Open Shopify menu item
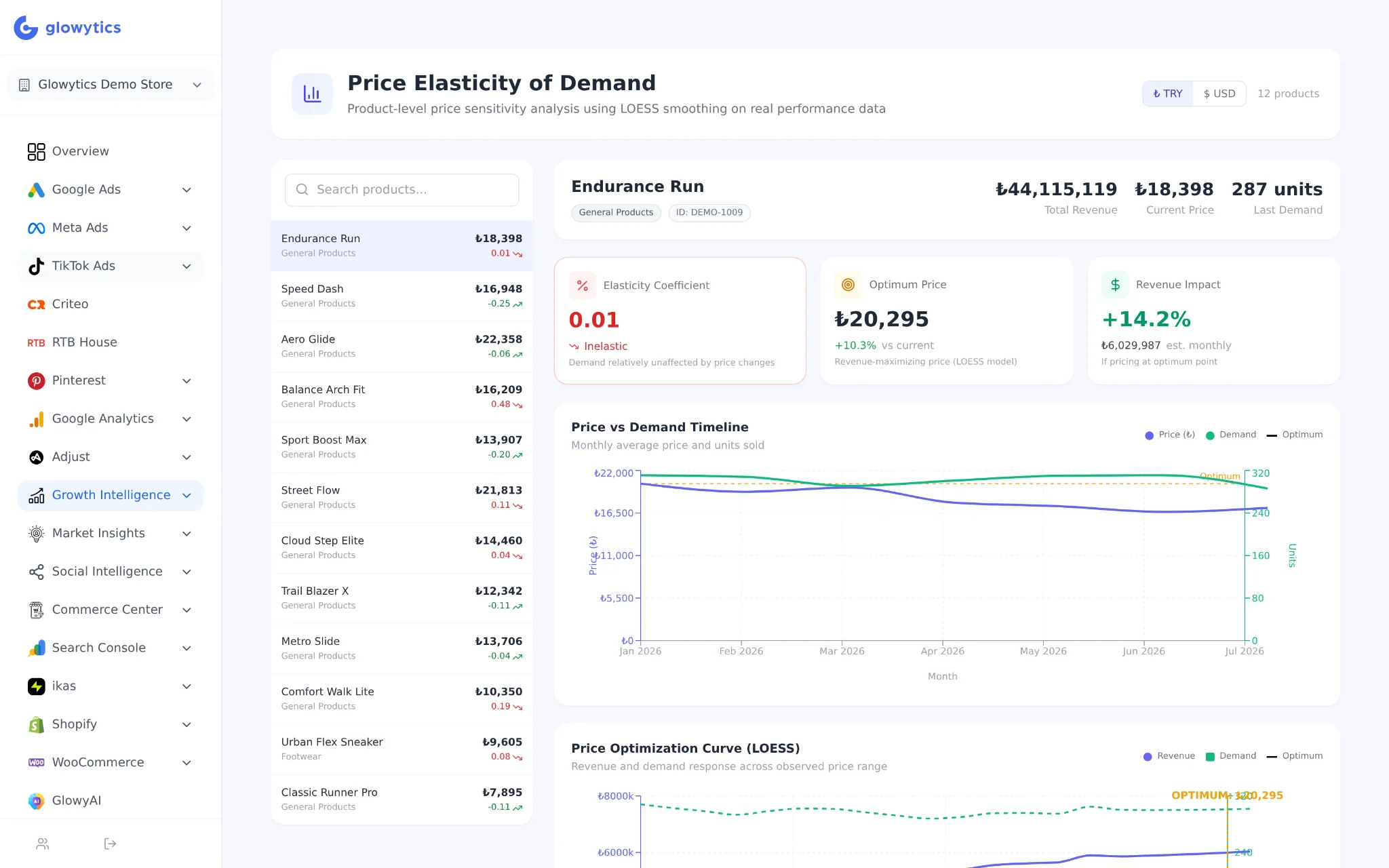Image resolution: width=1389 pixels, height=868 pixels. 111,724
